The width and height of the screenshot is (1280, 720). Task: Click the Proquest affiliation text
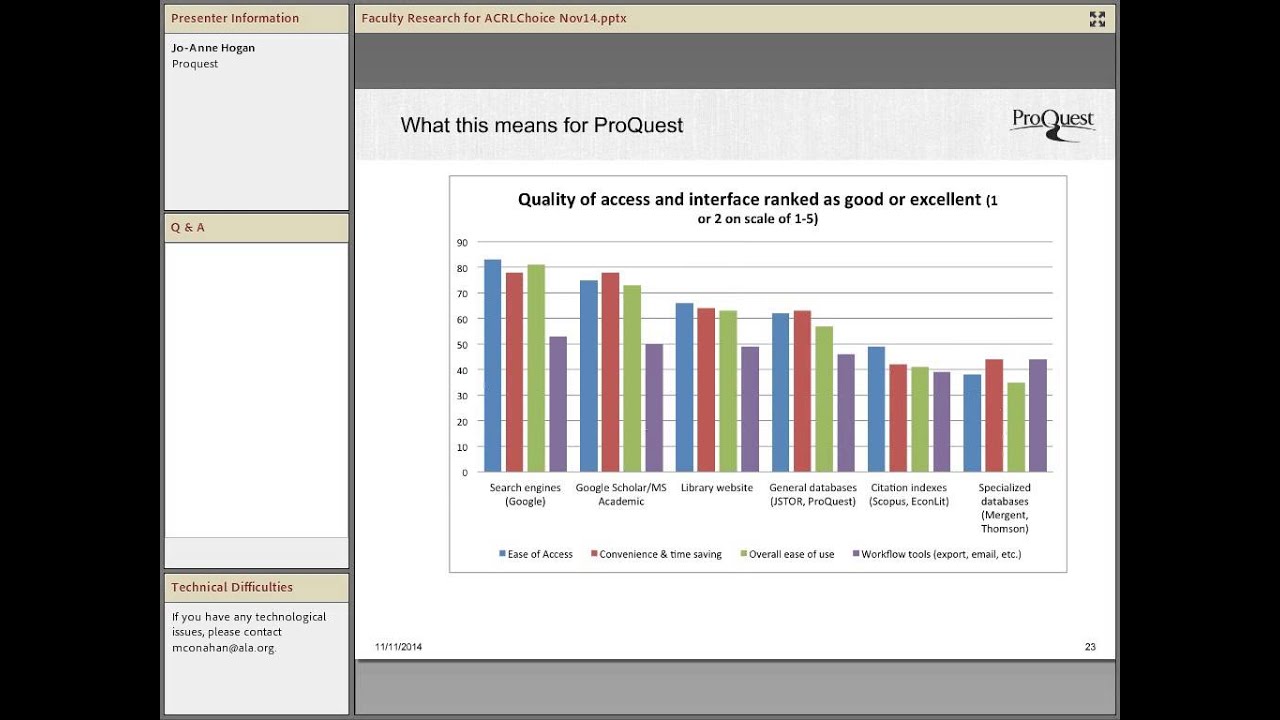coord(195,64)
